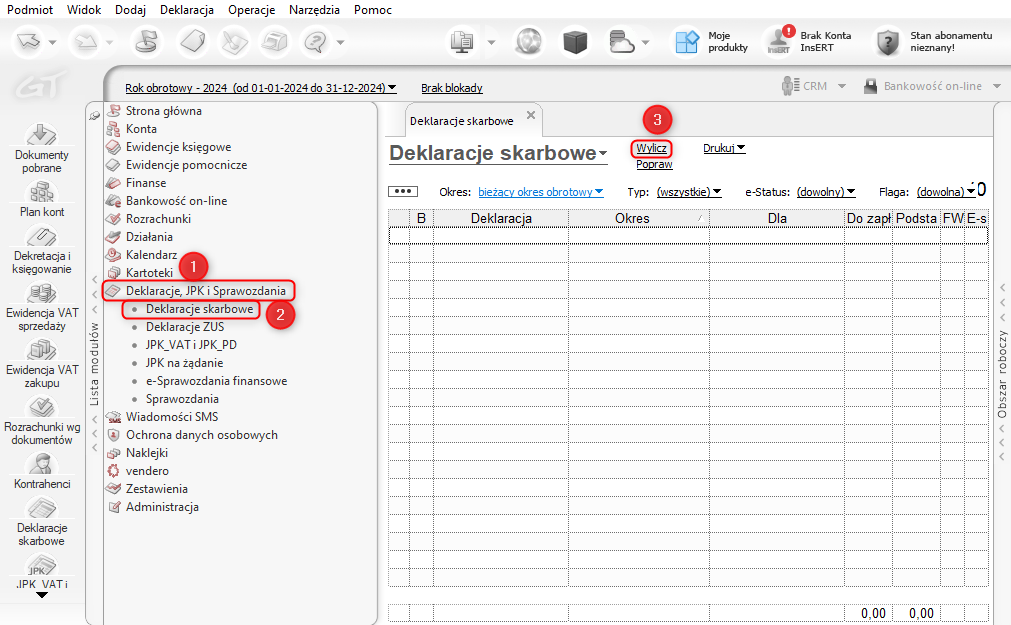Viewport: 1011px width, 625px height.
Task: Open the Deklaracja menu
Action: (x=187, y=10)
